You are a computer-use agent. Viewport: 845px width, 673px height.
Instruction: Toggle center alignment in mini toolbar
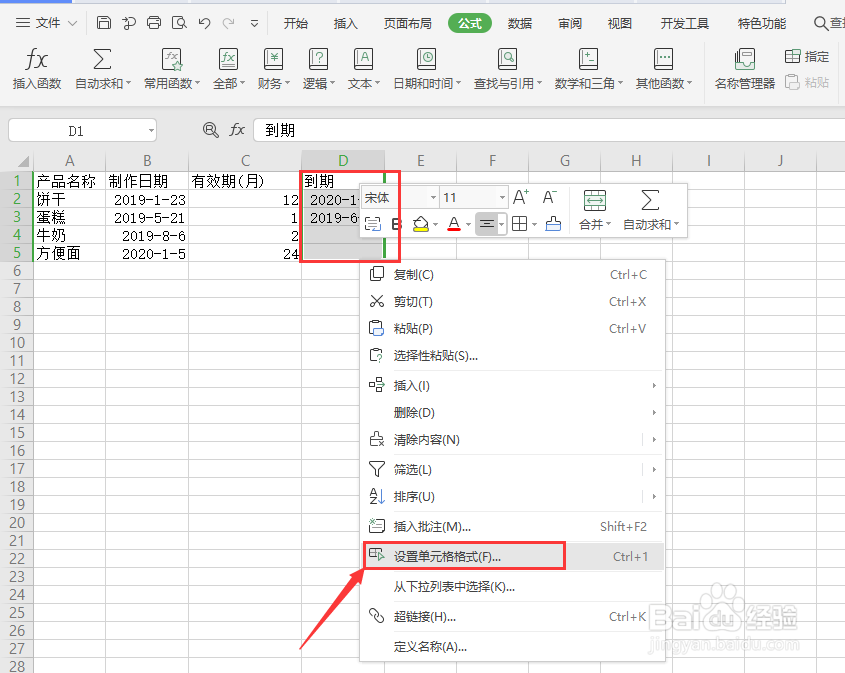click(x=487, y=223)
